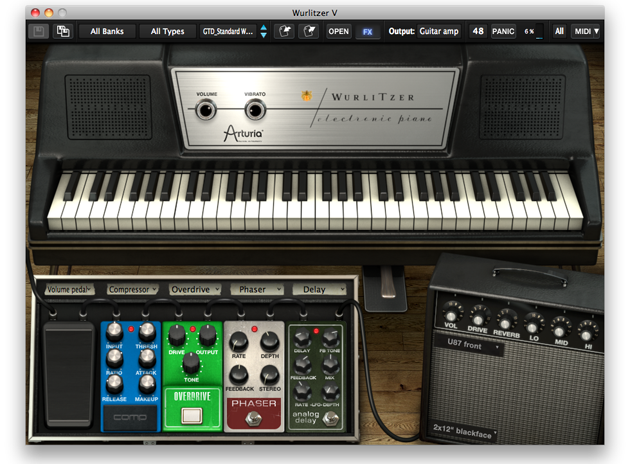Toggle the PHASER pedal footswitch
The height and width of the screenshot is (464, 630).
tap(254, 419)
